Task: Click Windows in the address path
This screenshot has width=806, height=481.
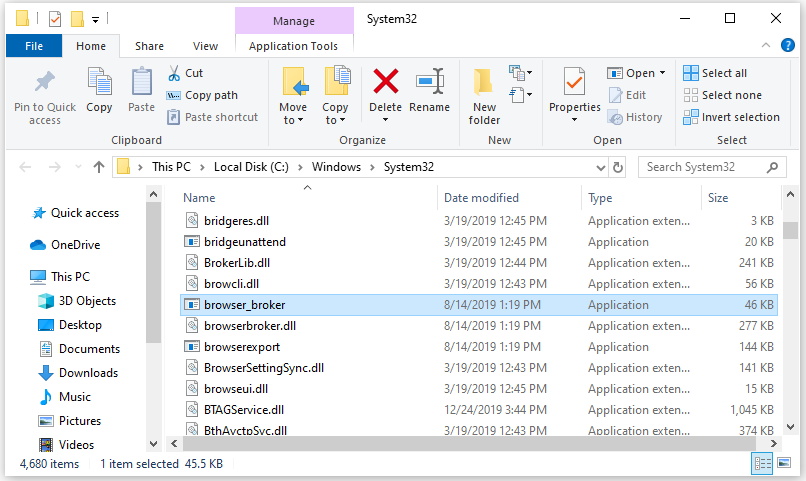Action: click(x=336, y=167)
